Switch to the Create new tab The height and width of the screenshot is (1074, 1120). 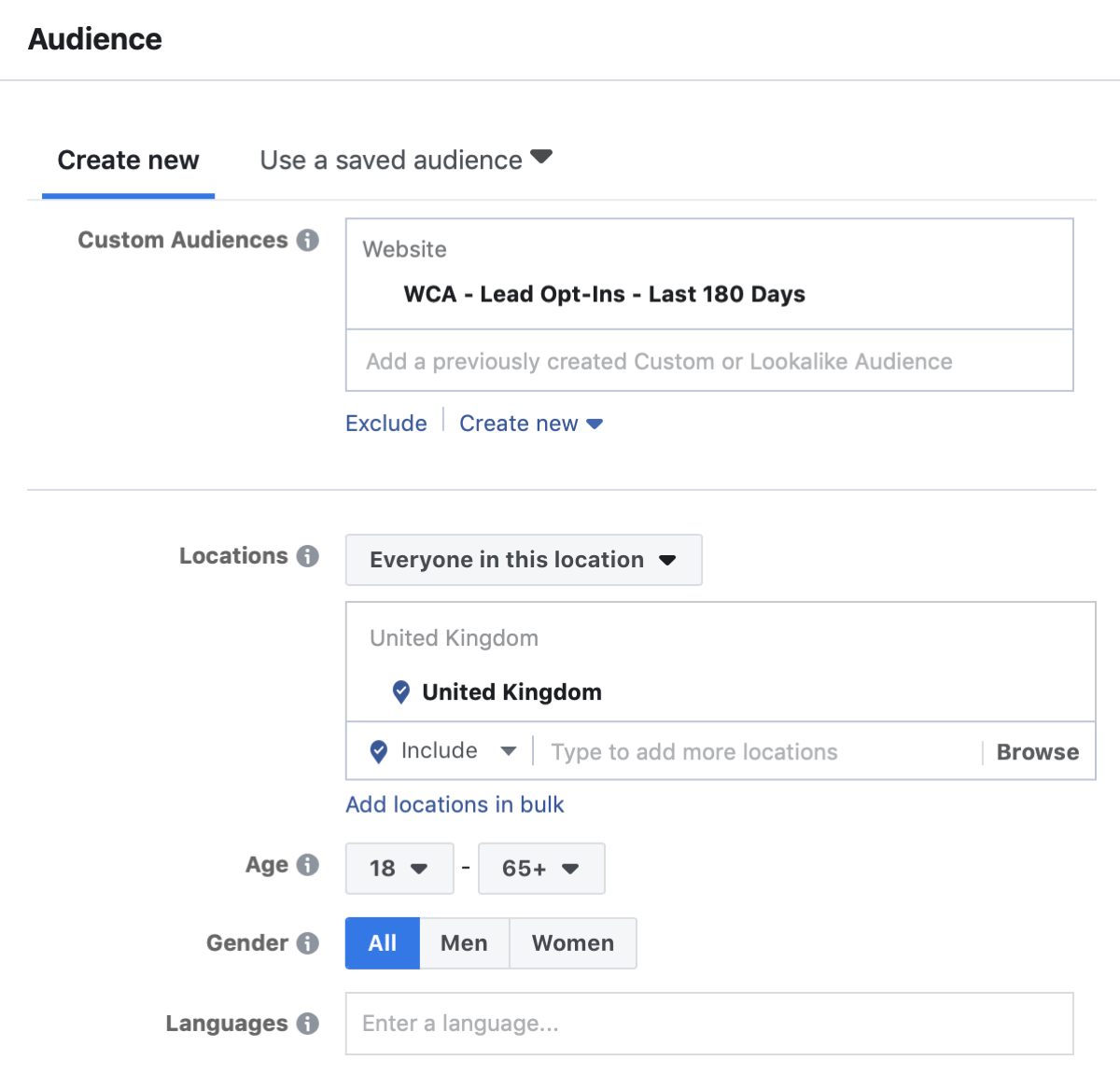[128, 160]
